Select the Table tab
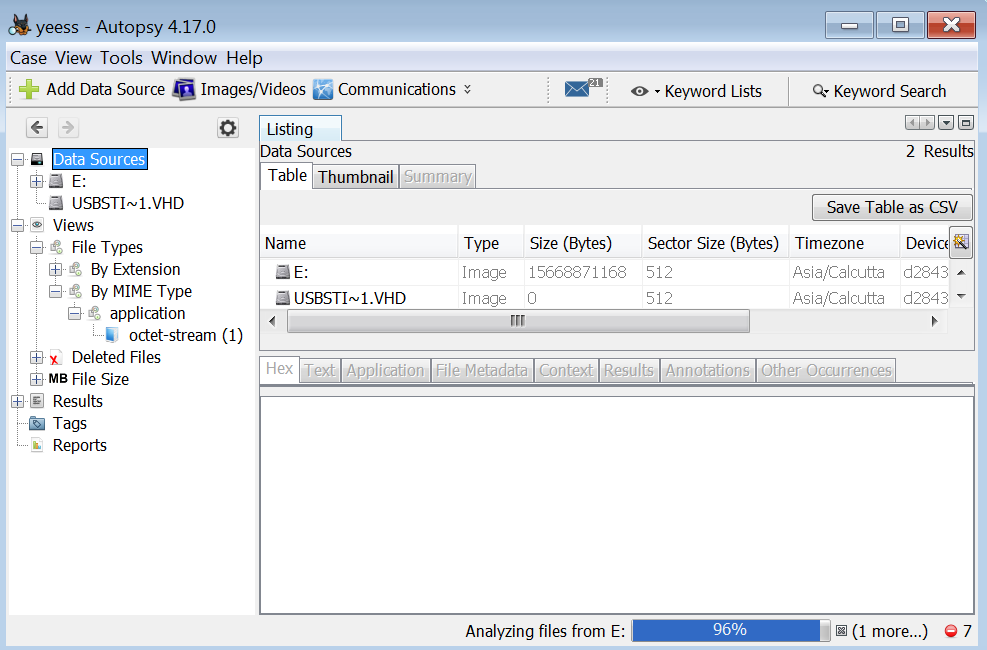987x650 pixels. tap(287, 176)
